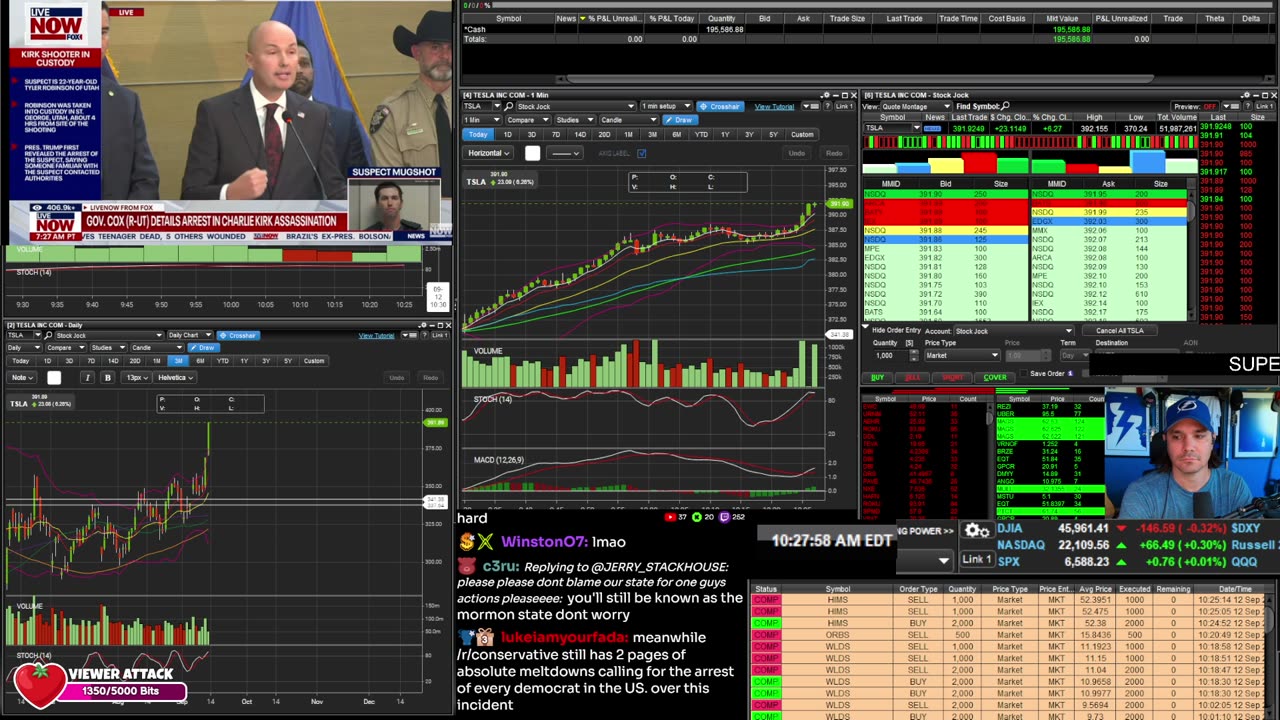
Task: Open the Daily Chart setup dropdown
Action: [x=189, y=335]
